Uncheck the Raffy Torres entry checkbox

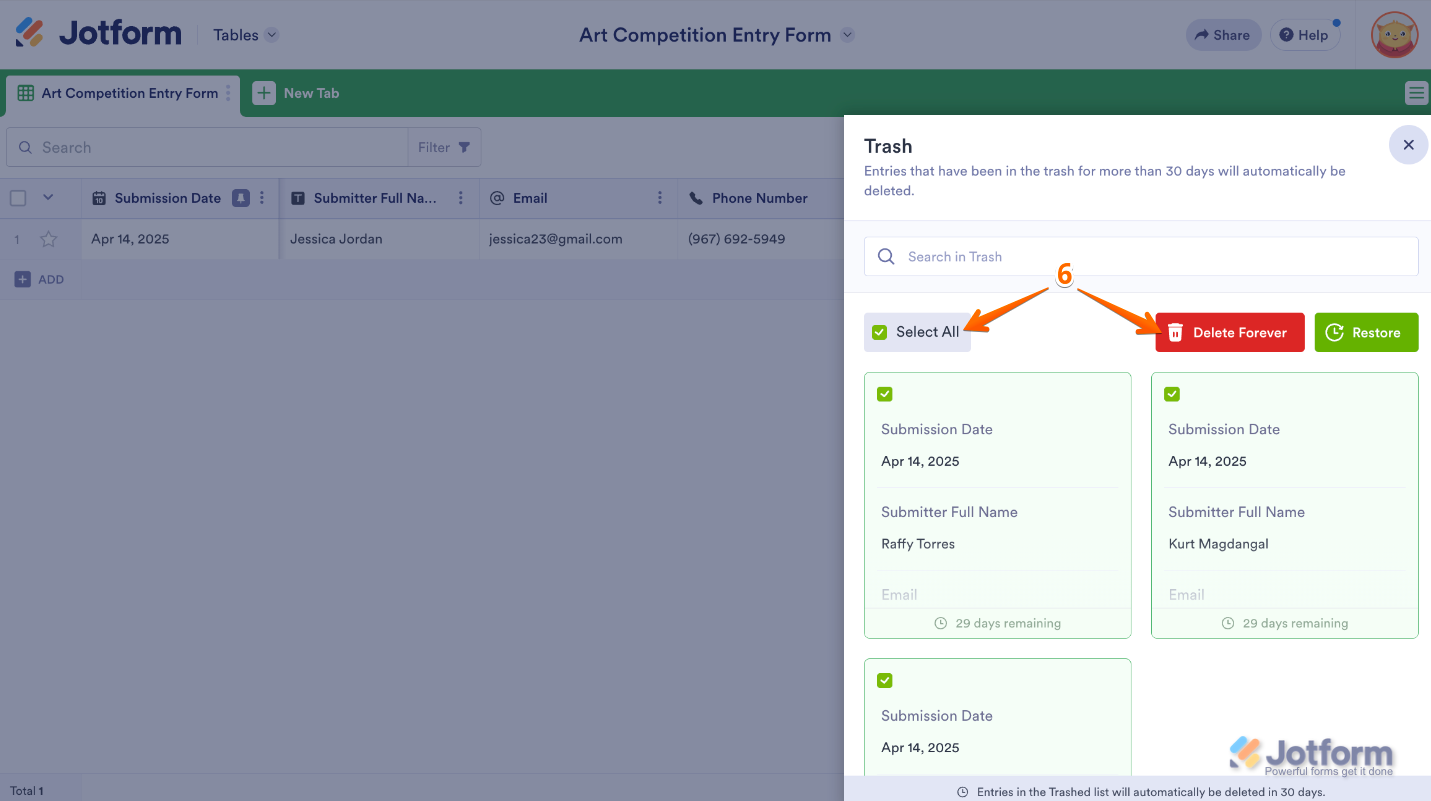885,394
